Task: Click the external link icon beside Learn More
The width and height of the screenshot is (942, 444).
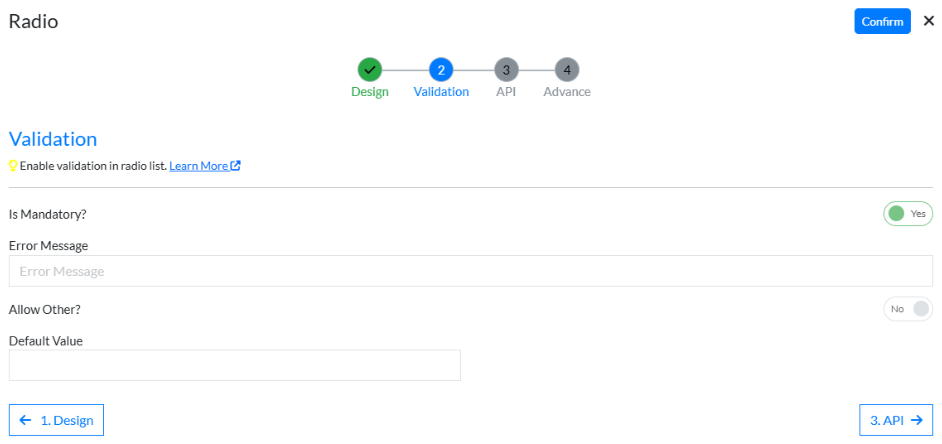Action: [x=236, y=166]
